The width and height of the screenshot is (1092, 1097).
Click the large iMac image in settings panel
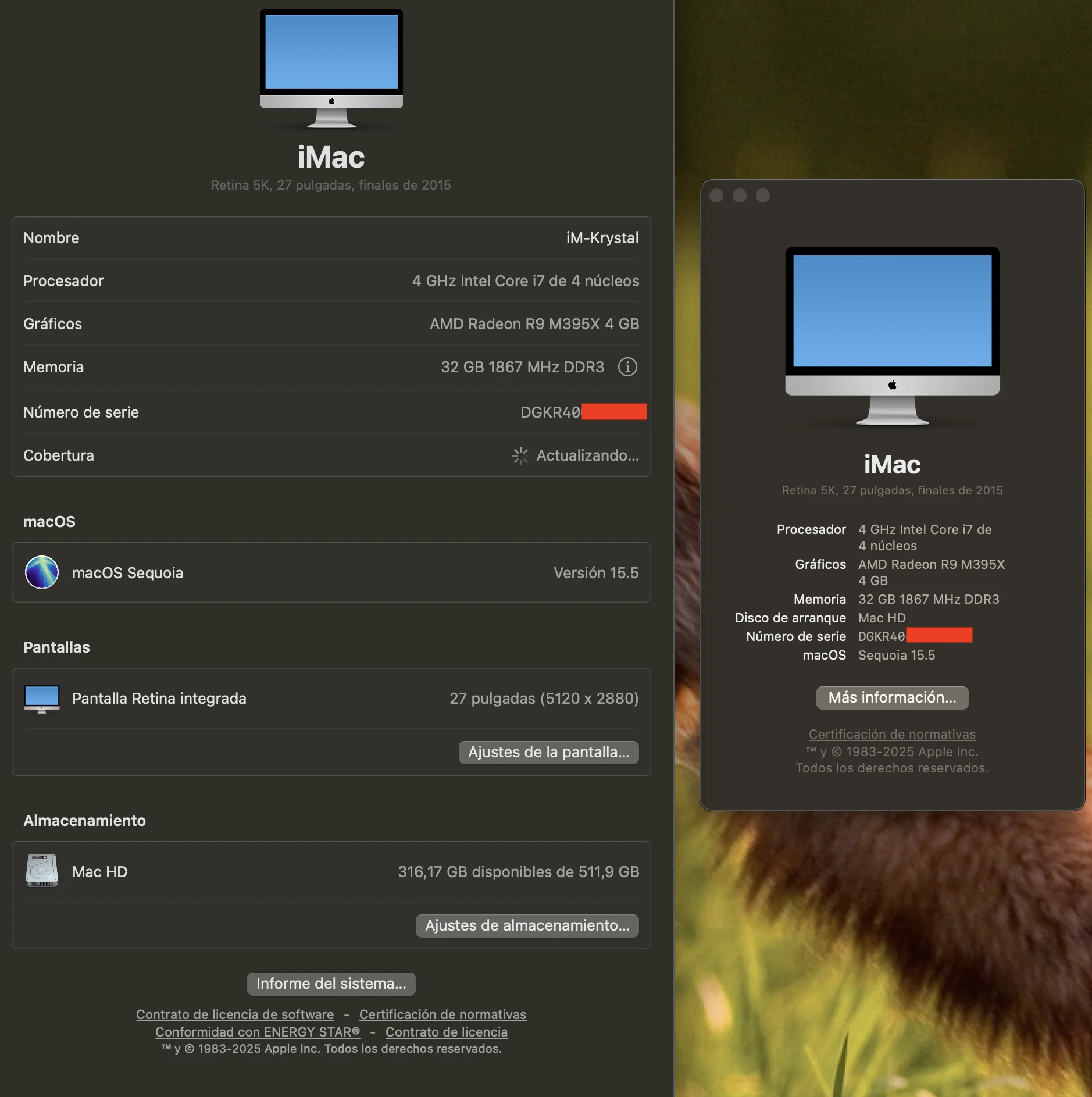click(331, 69)
